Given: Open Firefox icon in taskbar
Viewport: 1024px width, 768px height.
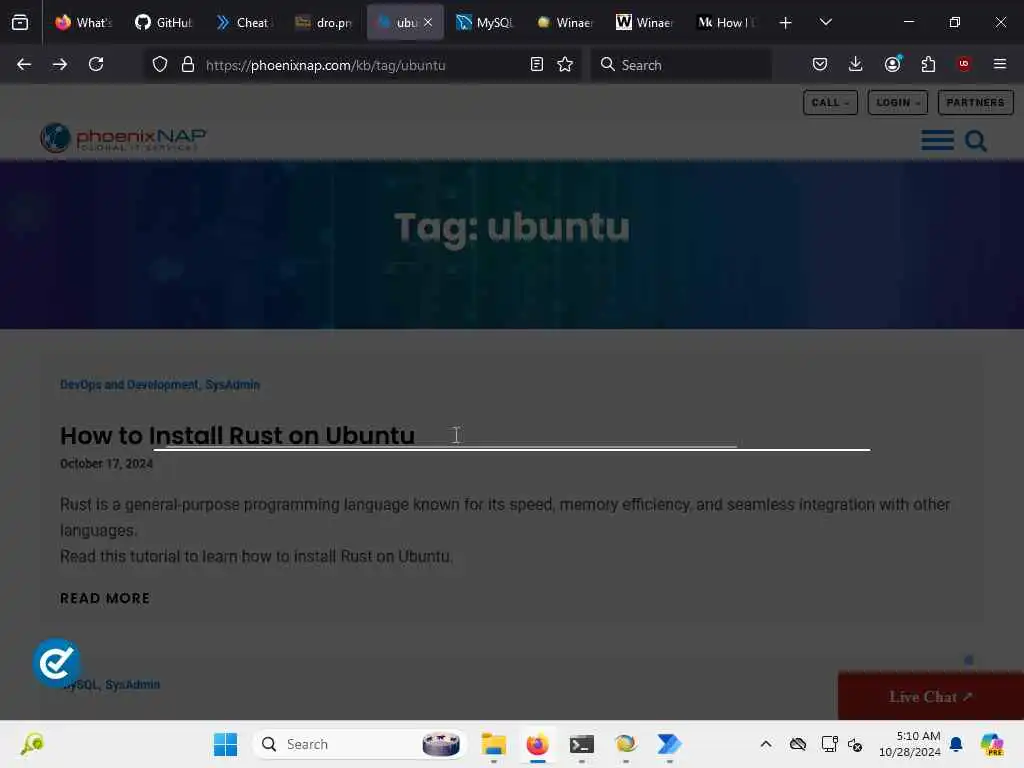Looking at the screenshot, I should click(x=537, y=744).
